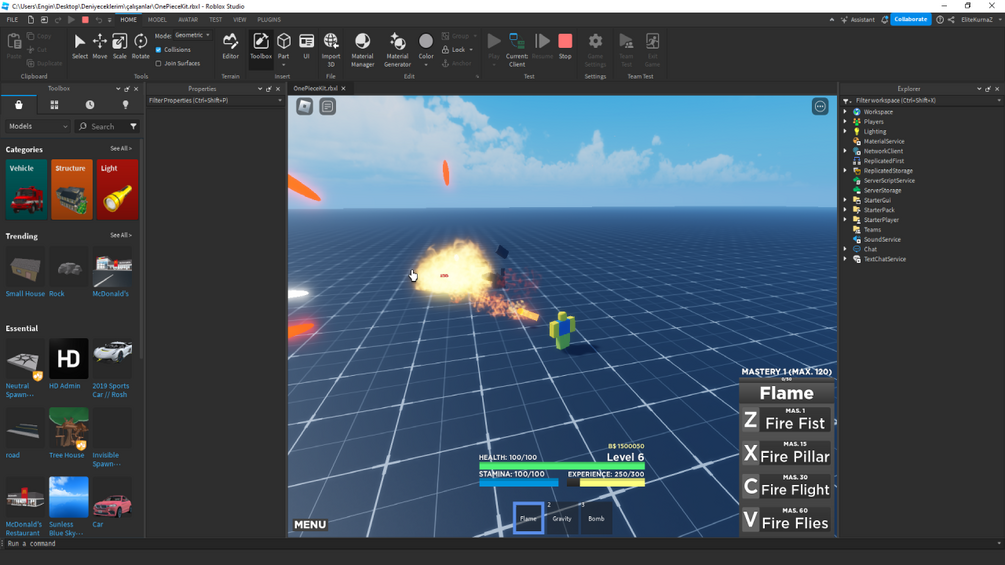1005x565 pixels.
Task: Open the chat icon in viewport
Action: pyautogui.click(x=328, y=106)
